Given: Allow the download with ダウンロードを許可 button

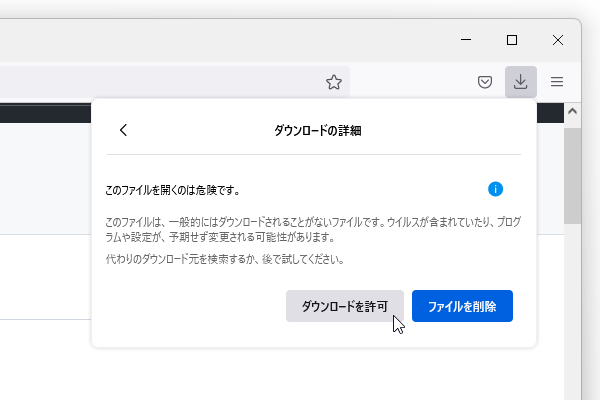Looking at the screenshot, I should coord(345,306).
